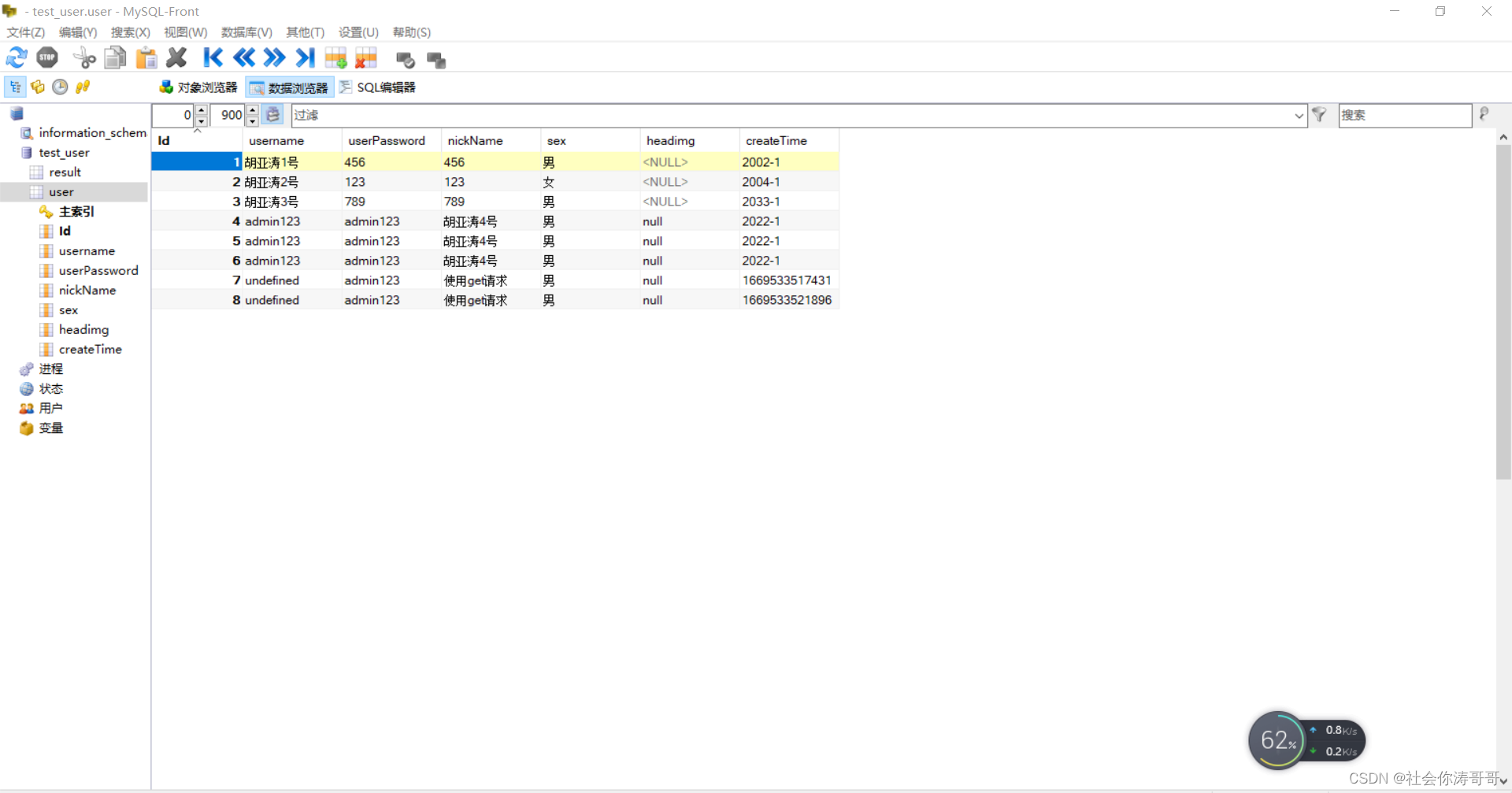Click the STOP icon
The width and height of the screenshot is (1512, 793).
(47, 57)
